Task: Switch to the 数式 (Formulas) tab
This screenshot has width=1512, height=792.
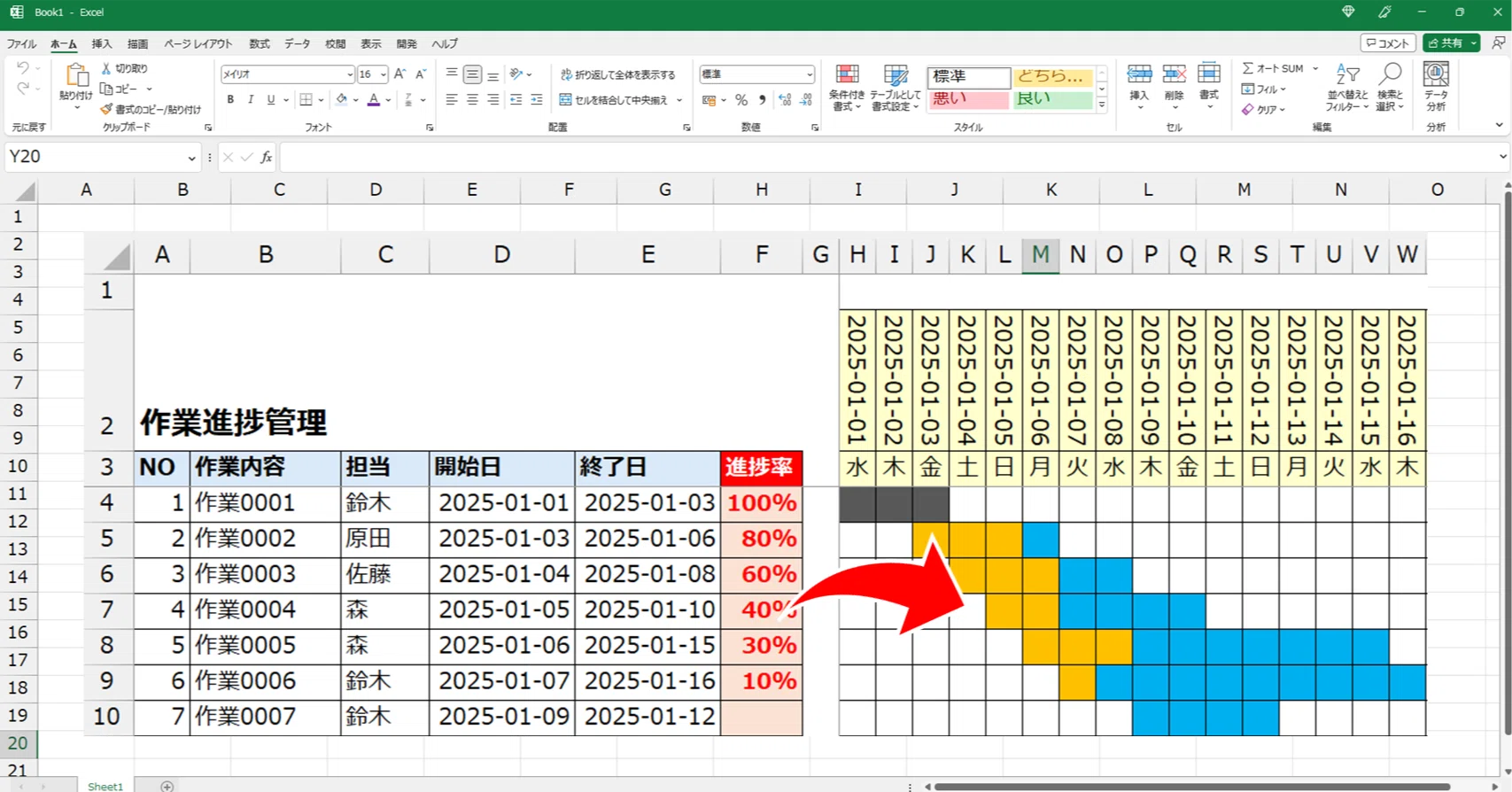Action: [259, 43]
